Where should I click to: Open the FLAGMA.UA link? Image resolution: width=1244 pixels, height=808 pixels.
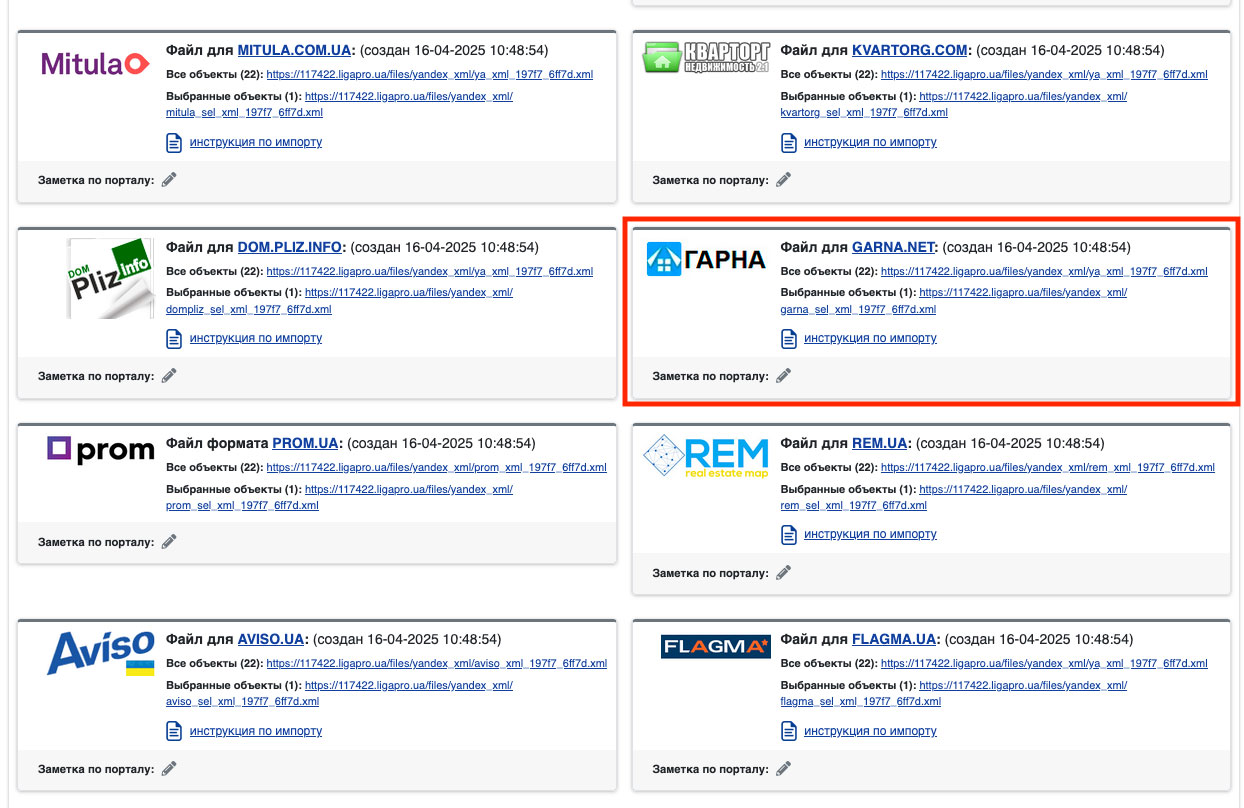point(893,639)
